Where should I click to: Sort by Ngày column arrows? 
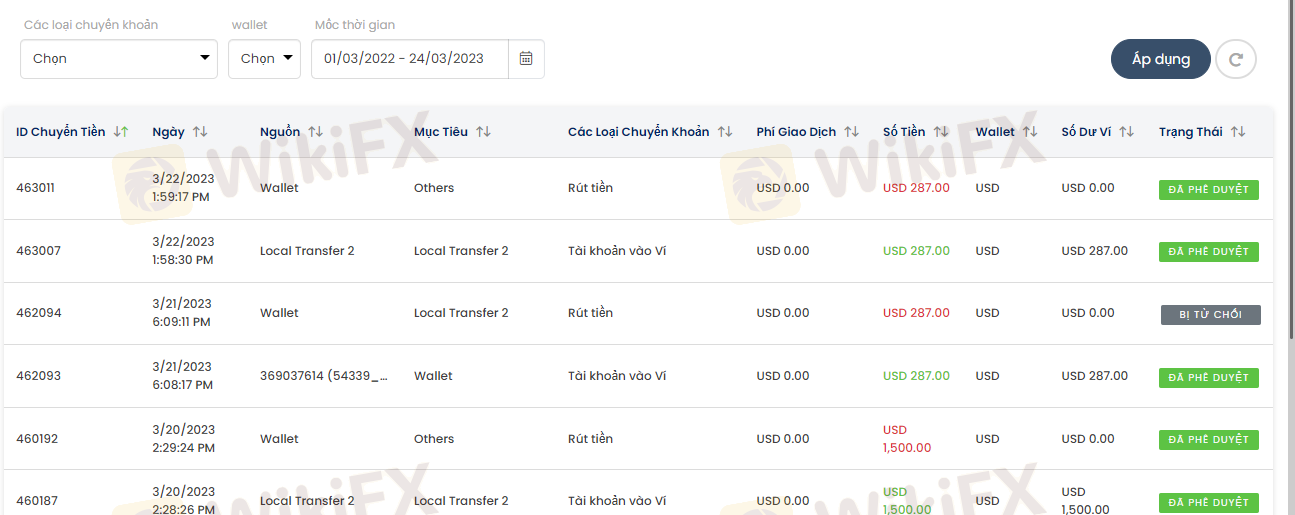click(200, 132)
